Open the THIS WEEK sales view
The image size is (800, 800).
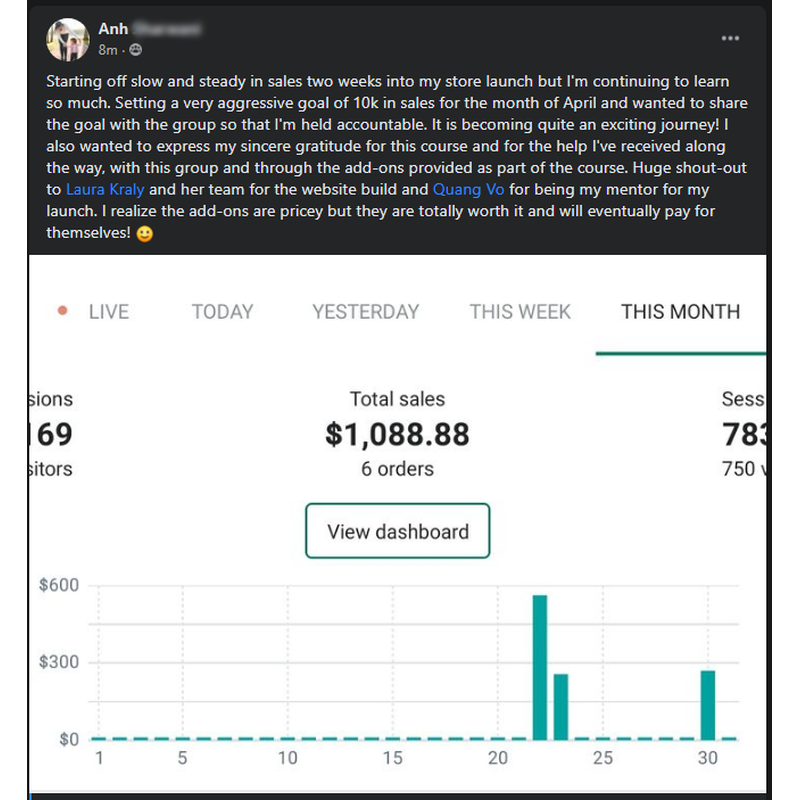520,312
